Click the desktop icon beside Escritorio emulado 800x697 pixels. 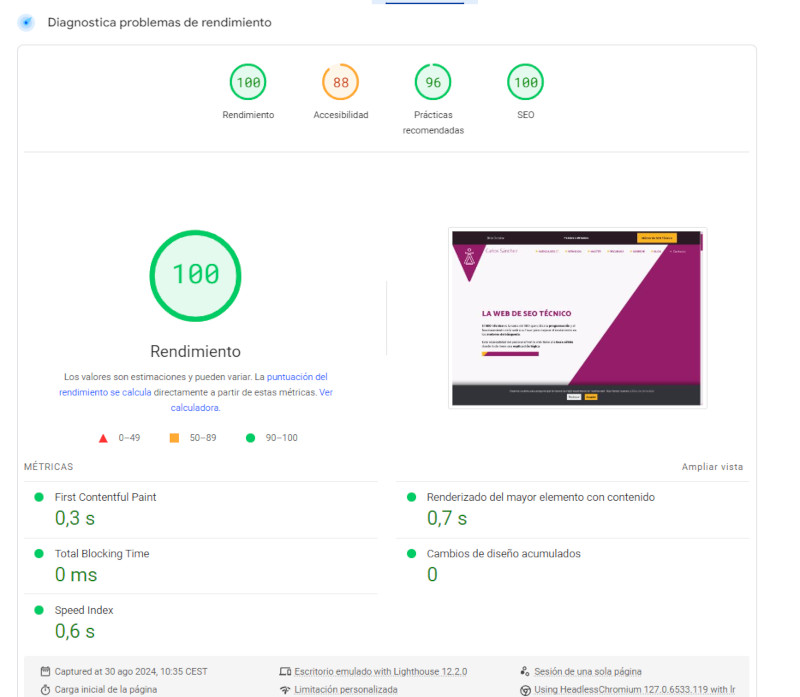pos(285,672)
